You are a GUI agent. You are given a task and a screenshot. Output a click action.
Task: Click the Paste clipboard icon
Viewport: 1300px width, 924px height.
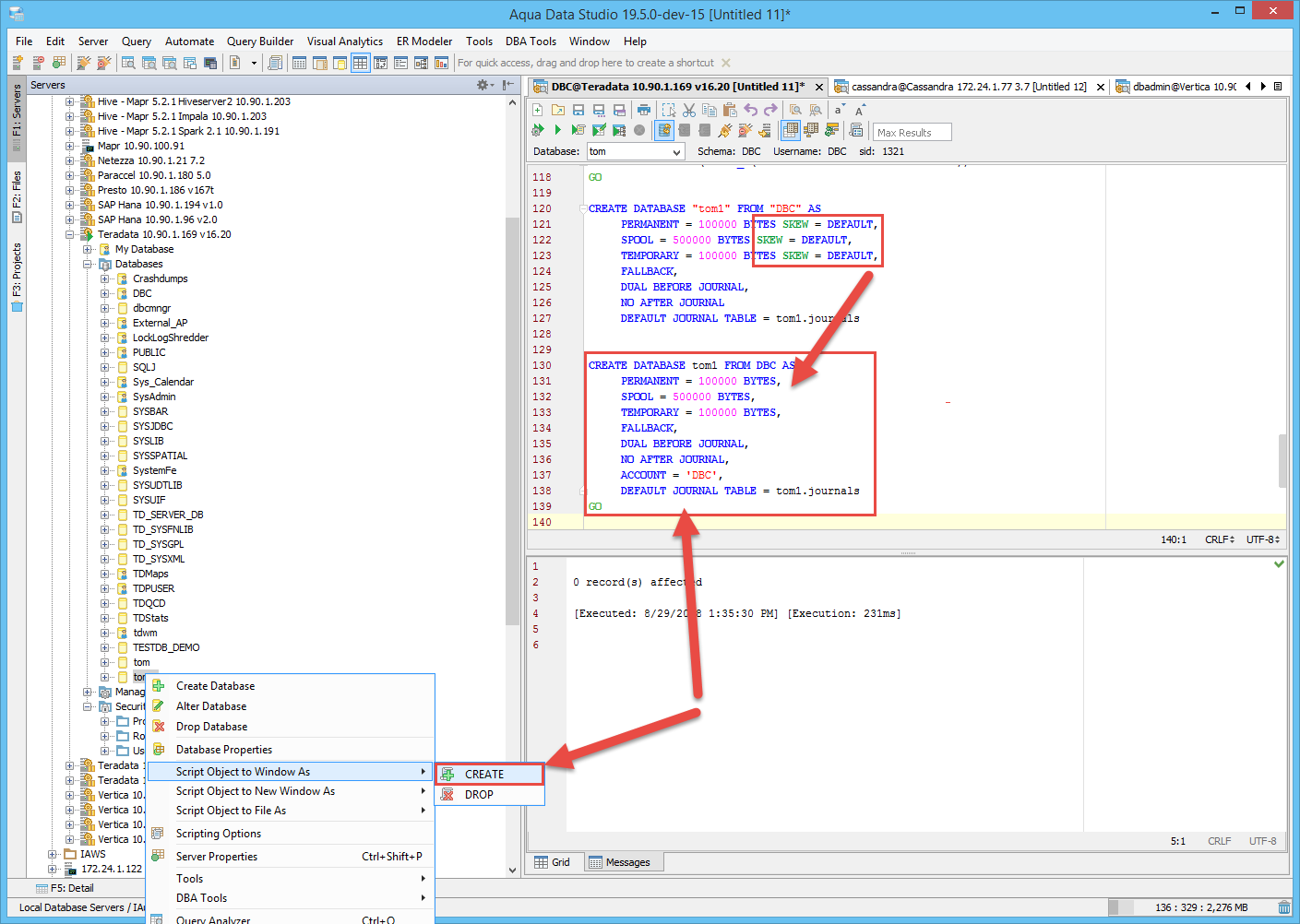[x=730, y=110]
